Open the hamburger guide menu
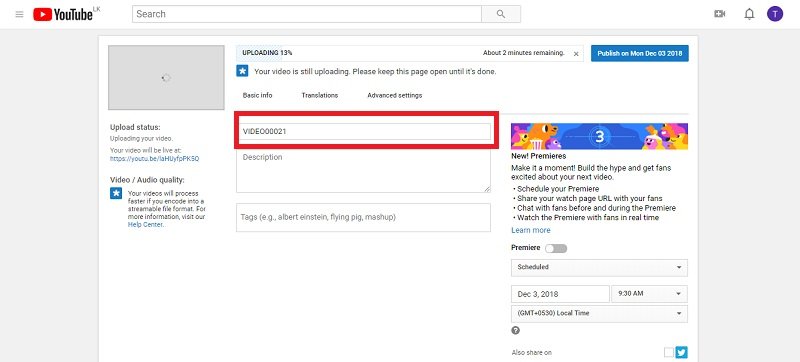 tap(19, 14)
